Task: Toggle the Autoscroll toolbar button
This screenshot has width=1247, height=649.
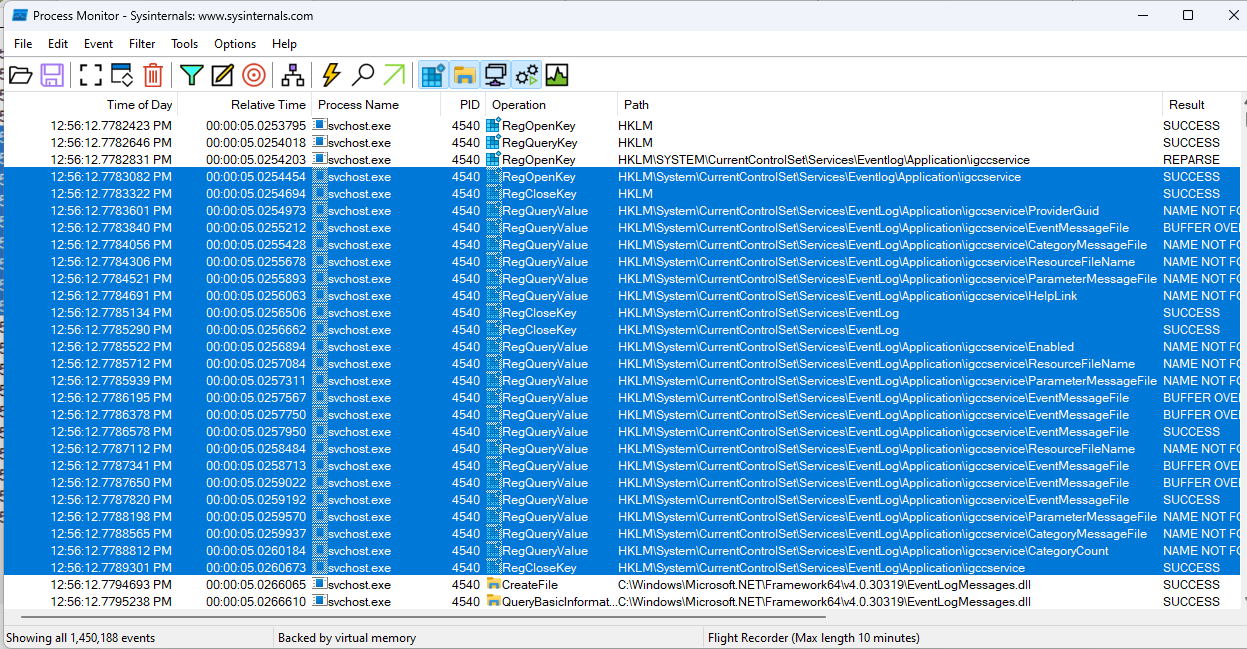Action: [x=122, y=75]
